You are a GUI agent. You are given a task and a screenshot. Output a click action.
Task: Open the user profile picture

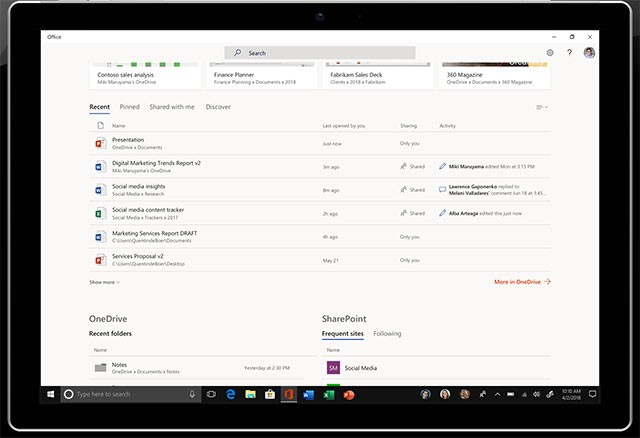tap(589, 52)
